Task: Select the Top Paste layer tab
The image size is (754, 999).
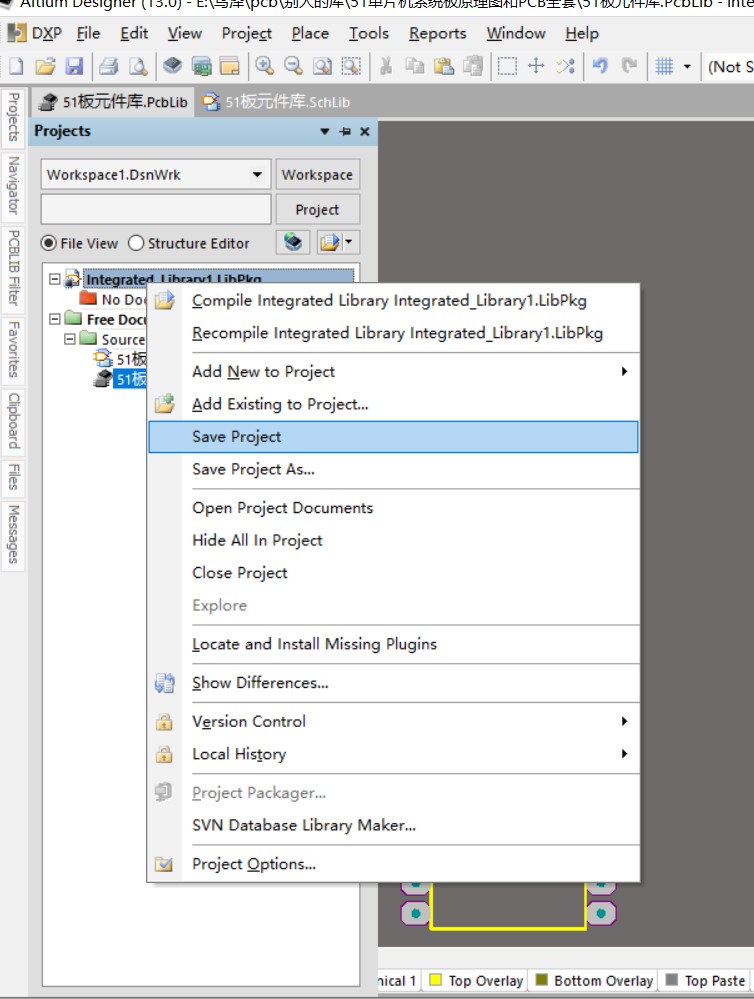Action: tap(706, 981)
